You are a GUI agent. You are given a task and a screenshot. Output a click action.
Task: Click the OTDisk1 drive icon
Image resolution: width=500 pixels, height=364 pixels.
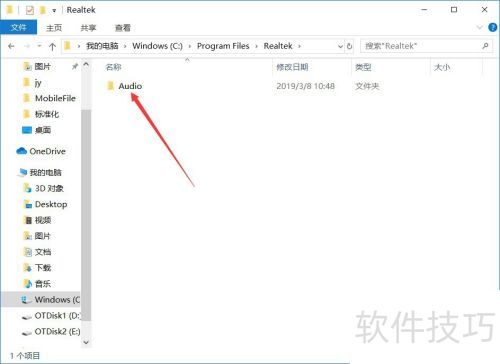27,317
